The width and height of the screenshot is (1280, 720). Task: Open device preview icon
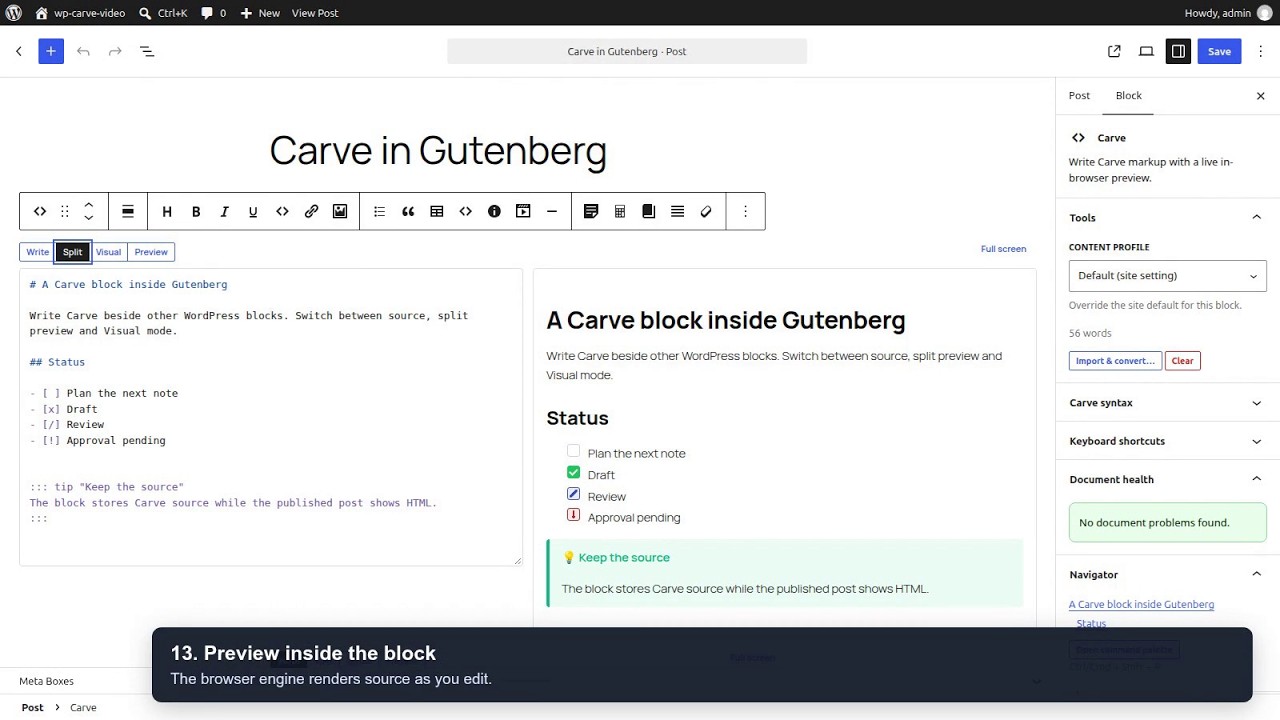(1146, 51)
